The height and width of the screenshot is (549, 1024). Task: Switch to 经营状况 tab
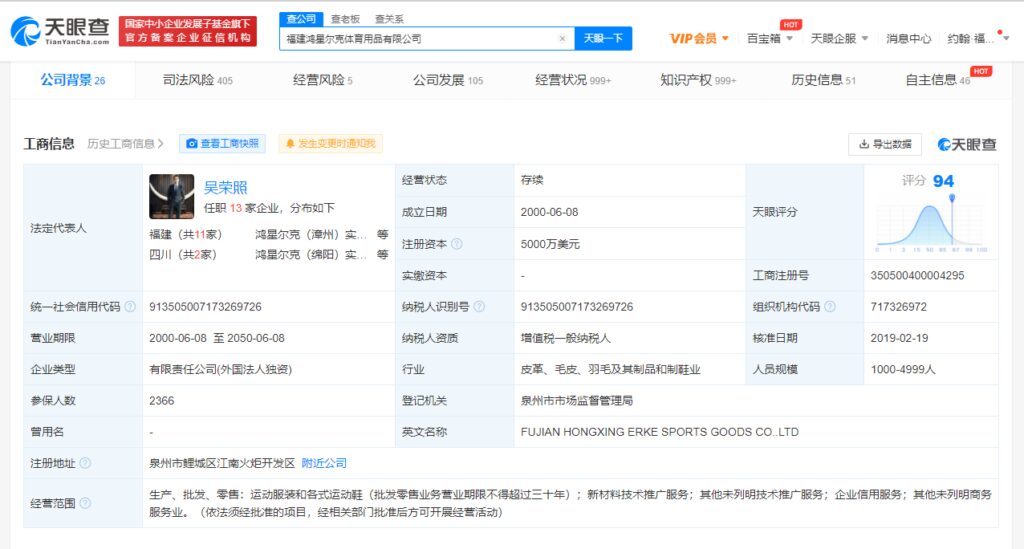tap(573, 80)
